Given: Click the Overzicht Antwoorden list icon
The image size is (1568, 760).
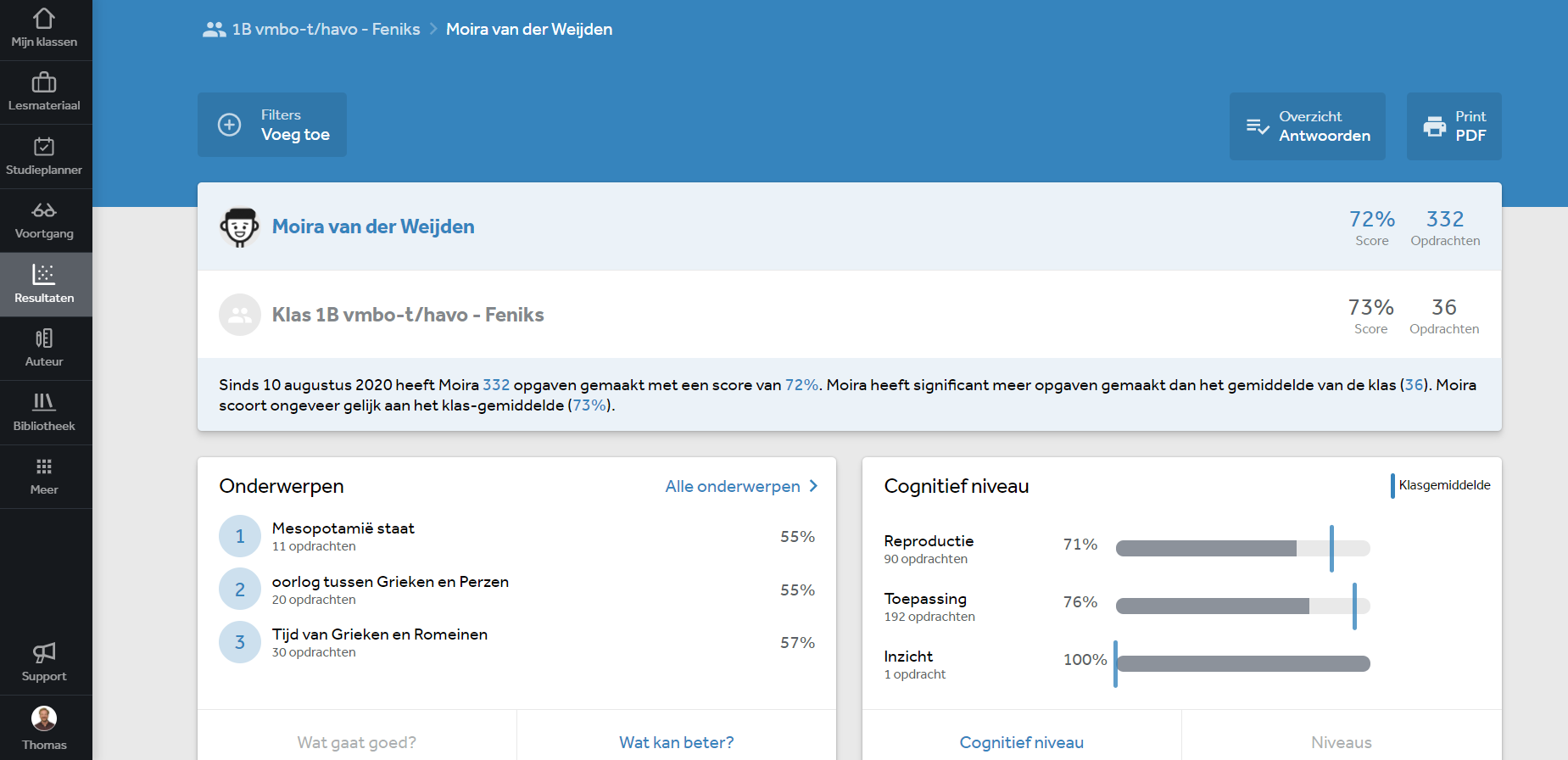Looking at the screenshot, I should [x=1258, y=126].
